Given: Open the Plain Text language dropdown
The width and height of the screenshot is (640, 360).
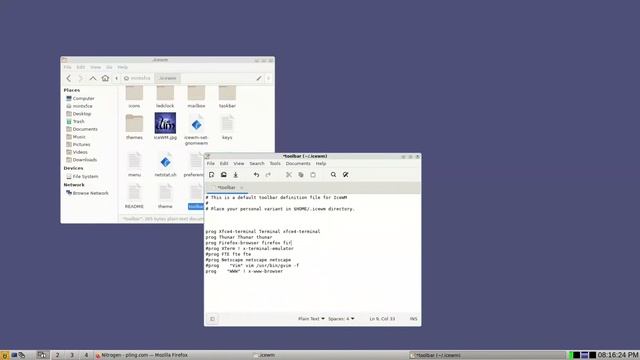Looking at the screenshot, I should [x=311, y=319].
